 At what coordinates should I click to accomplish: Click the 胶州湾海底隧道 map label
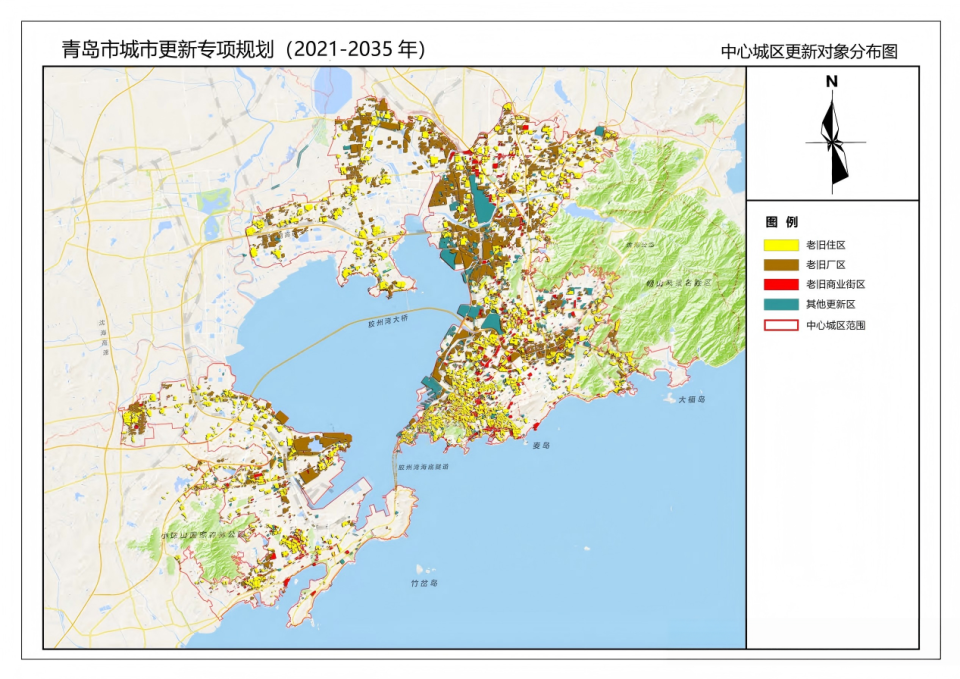pyautogui.click(x=423, y=467)
